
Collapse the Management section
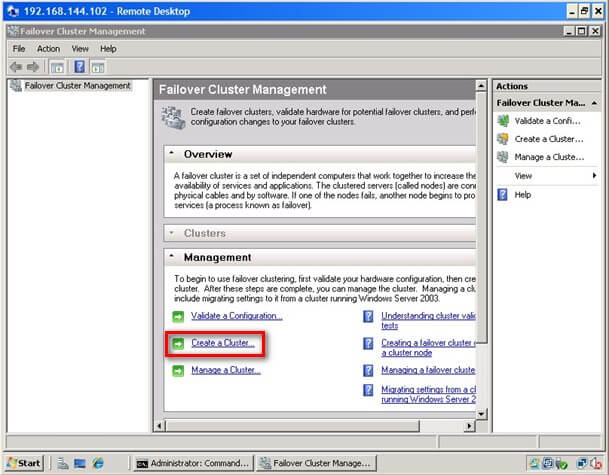click(171, 256)
